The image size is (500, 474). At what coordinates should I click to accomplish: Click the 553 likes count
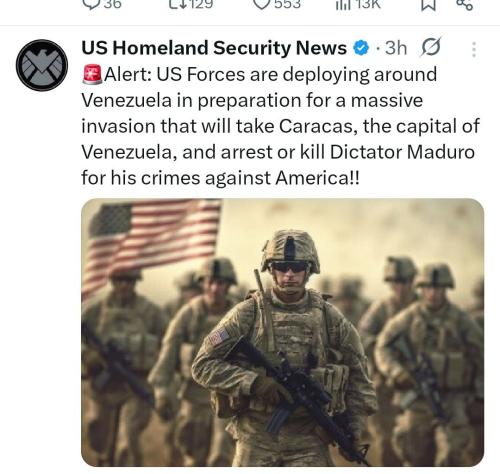[x=288, y=4]
